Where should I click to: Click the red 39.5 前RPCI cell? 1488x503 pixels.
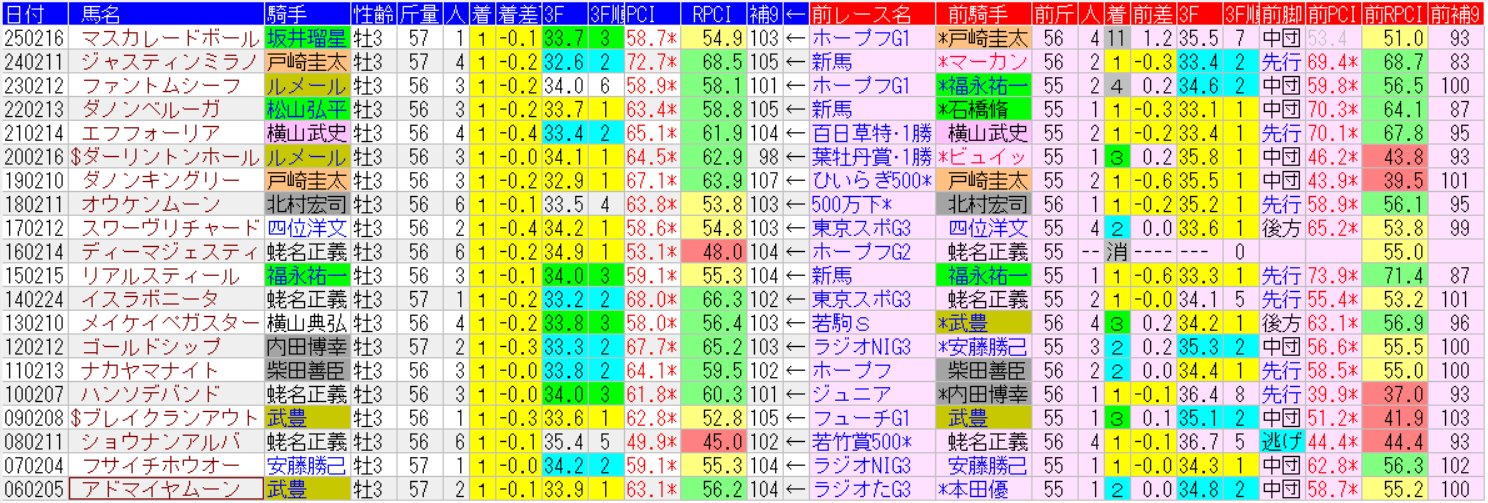coord(1394,180)
